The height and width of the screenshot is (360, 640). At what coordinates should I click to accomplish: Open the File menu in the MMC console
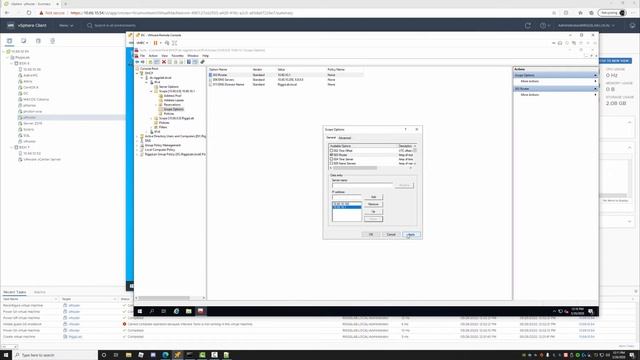(x=142, y=56)
